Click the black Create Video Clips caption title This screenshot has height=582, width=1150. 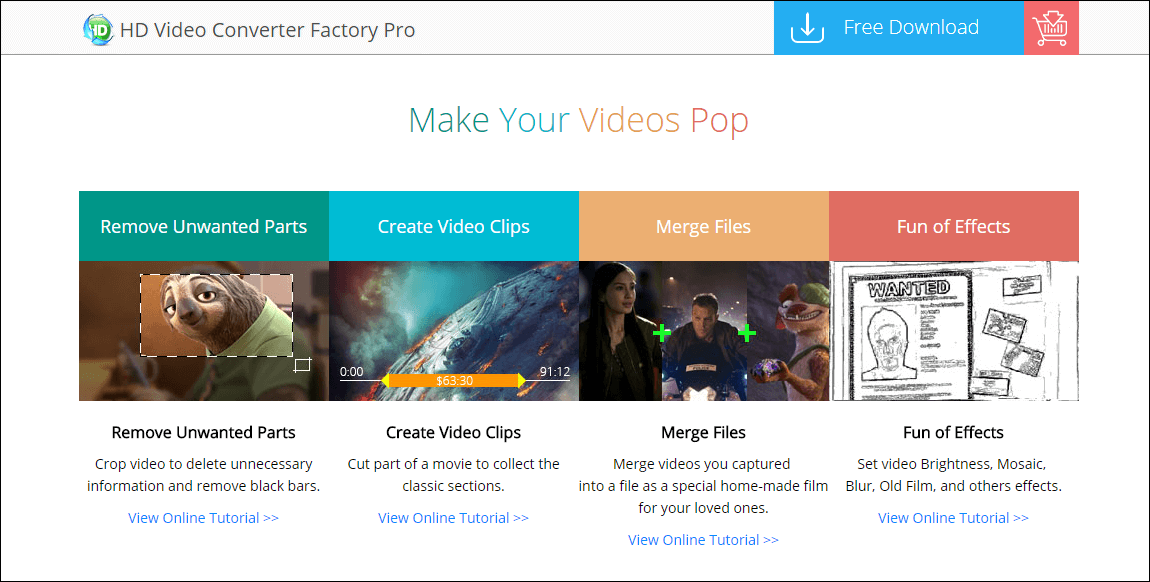[454, 432]
